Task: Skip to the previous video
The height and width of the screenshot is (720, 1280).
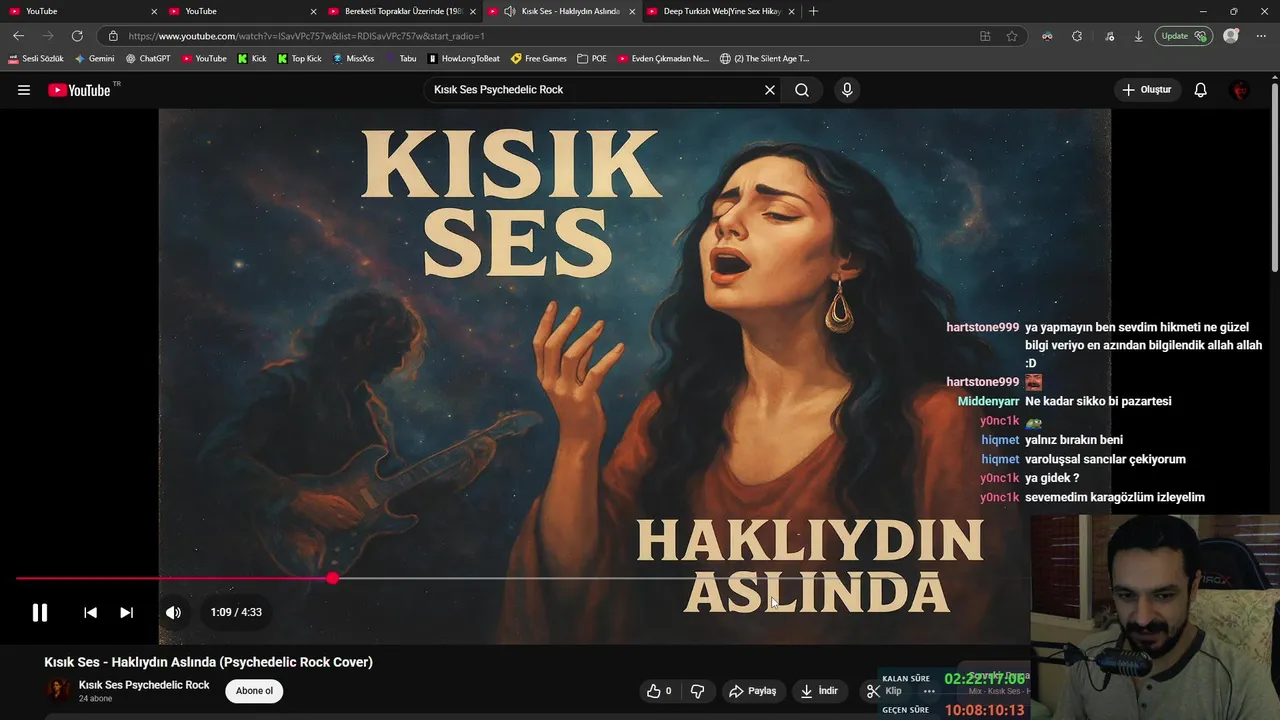Action: point(90,612)
